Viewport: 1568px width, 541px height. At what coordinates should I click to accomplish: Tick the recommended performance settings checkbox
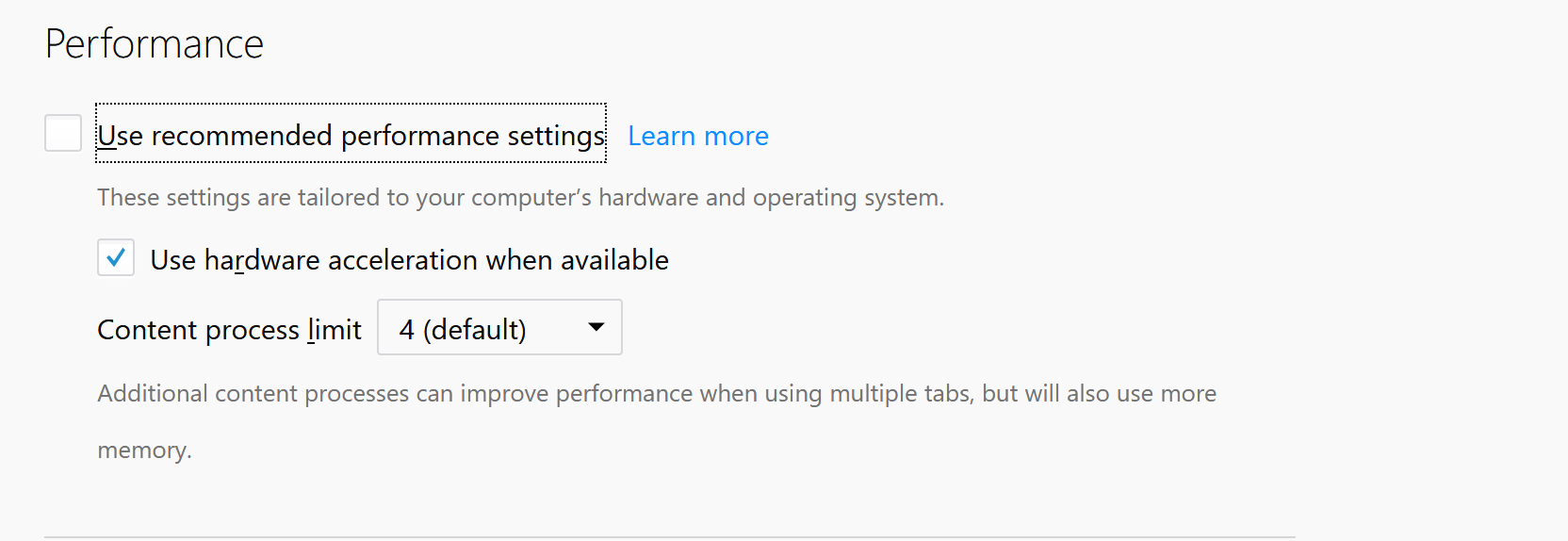pyautogui.click(x=63, y=133)
